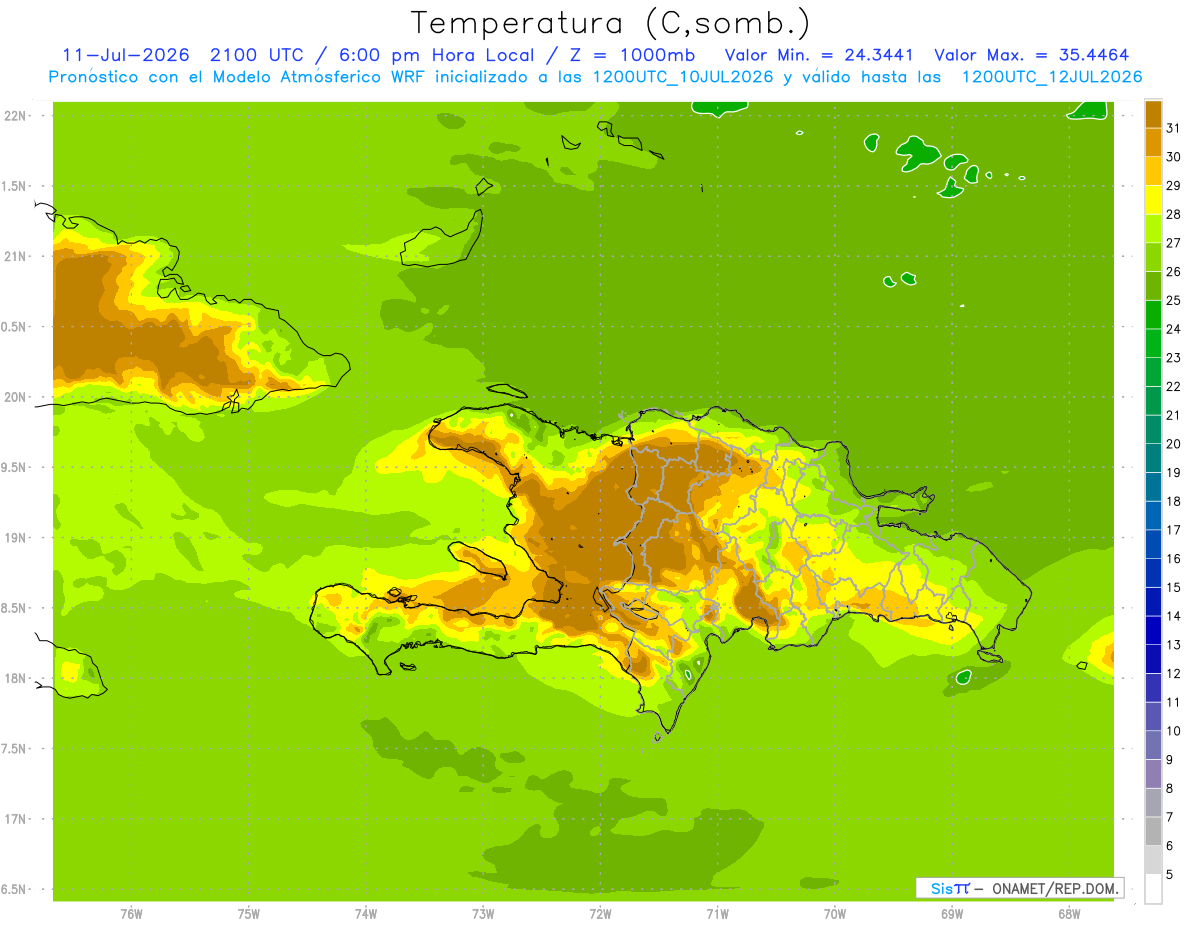Click the legend value '15'

[x=1174, y=587]
